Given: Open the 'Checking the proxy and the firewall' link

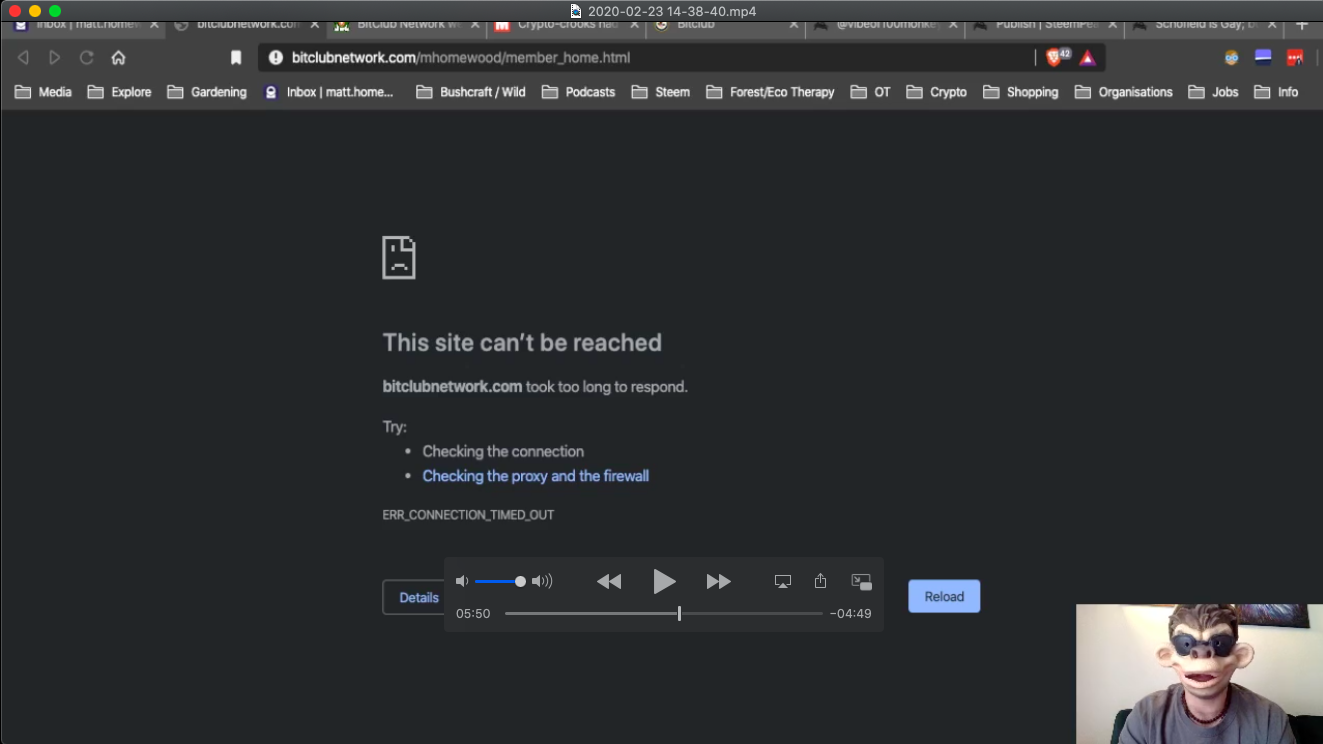Looking at the screenshot, I should pos(536,476).
